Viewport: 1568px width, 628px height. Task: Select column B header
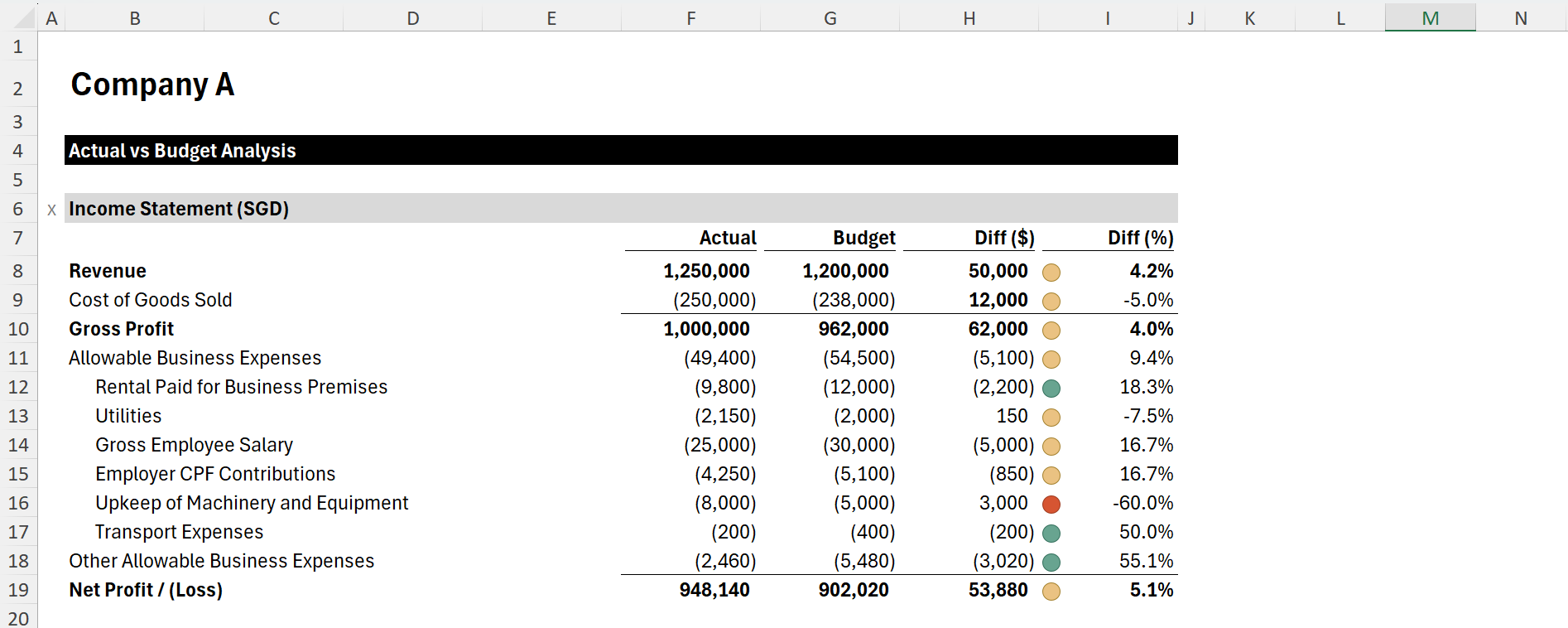[134, 17]
